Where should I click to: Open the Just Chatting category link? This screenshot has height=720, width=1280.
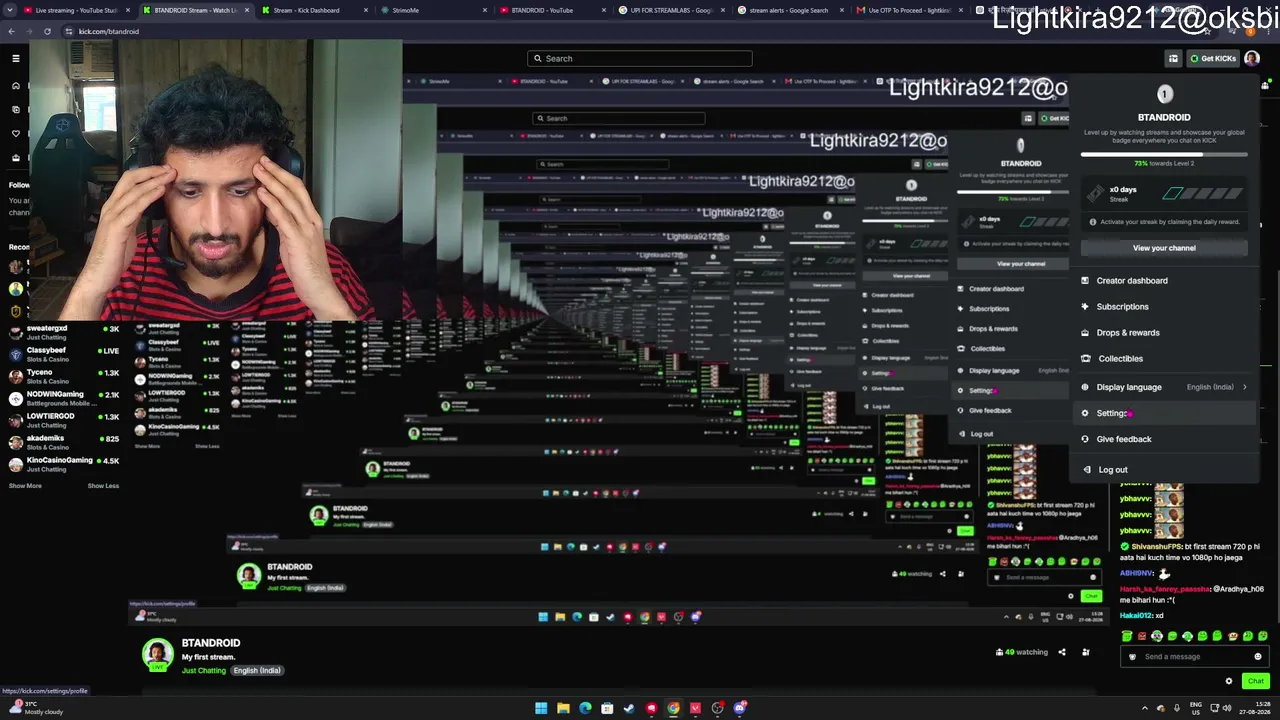(x=204, y=670)
